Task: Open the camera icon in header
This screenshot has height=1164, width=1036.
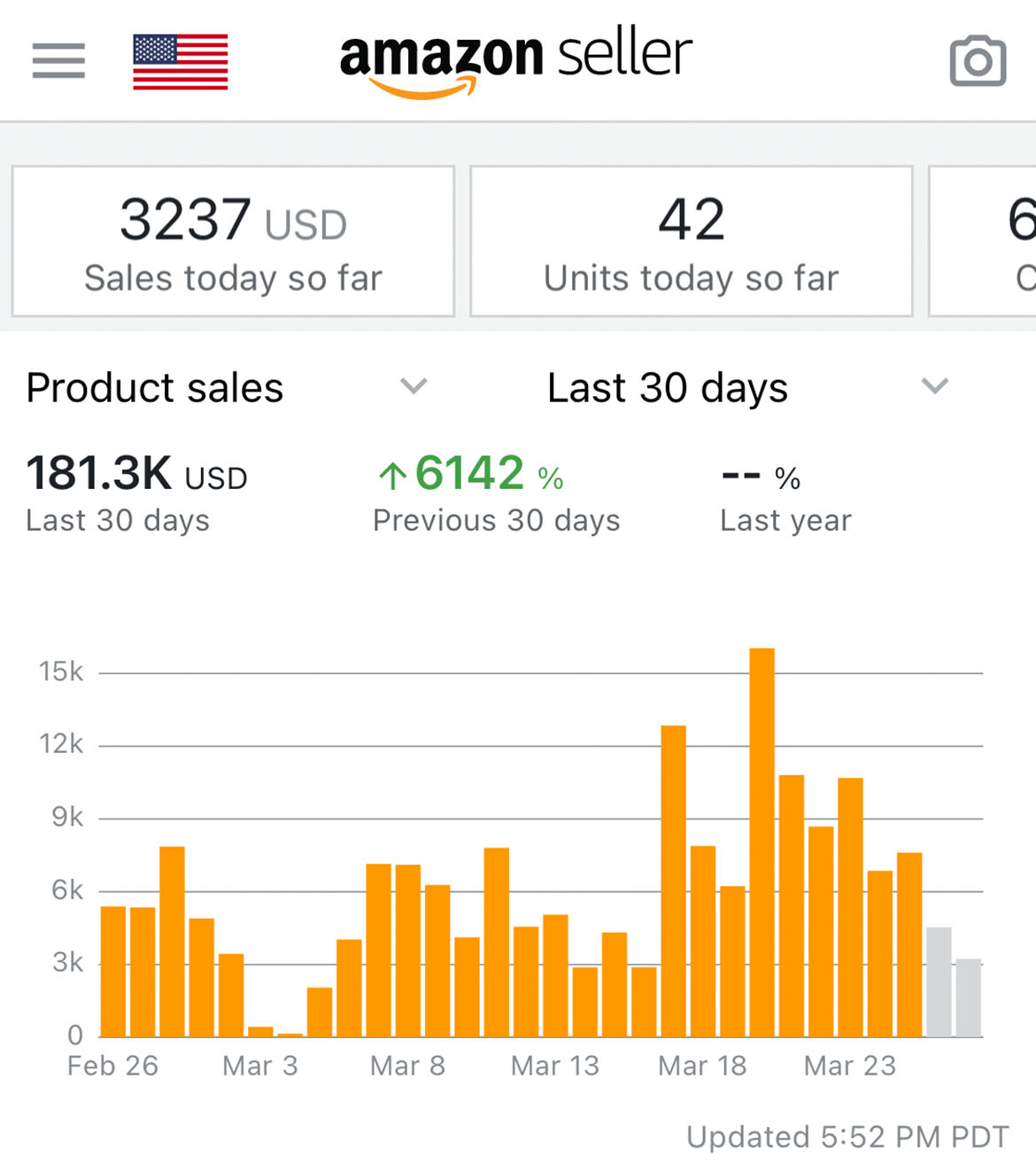Action: [978, 61]
